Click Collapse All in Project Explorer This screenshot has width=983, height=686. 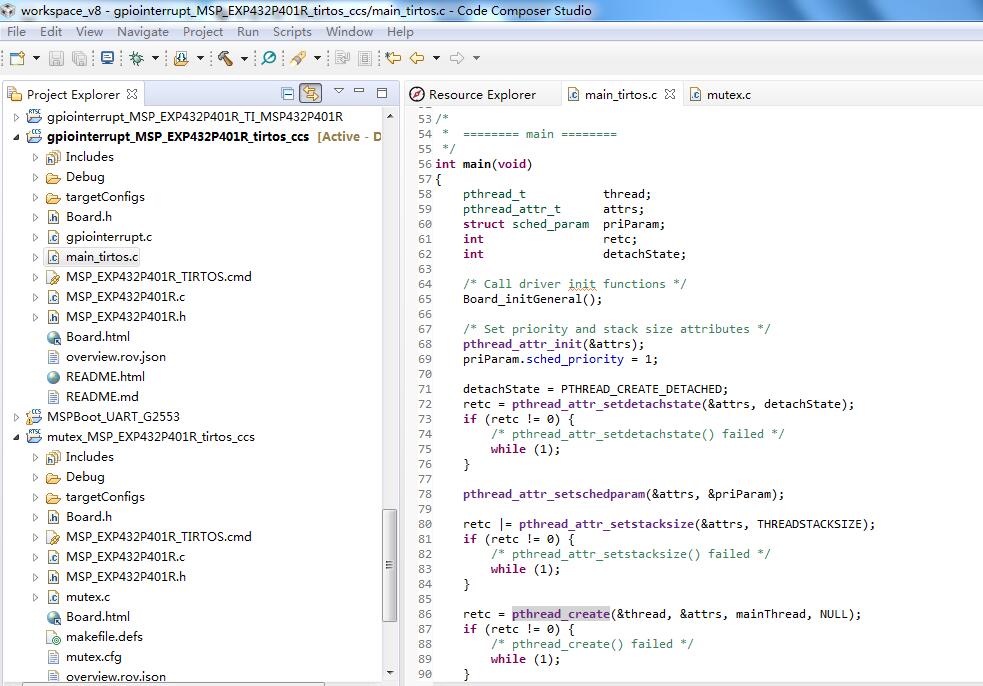pyautogui.click(x=288, y=94)
